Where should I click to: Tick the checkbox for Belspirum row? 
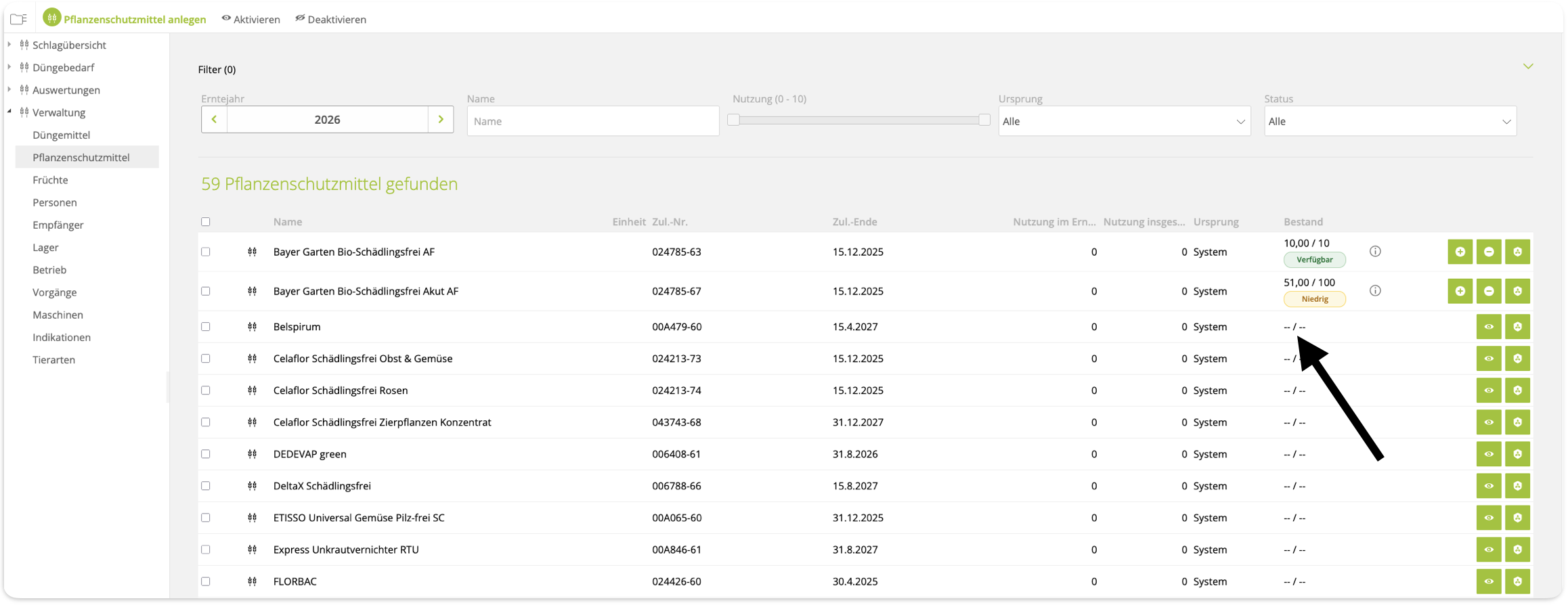[206, 327]
